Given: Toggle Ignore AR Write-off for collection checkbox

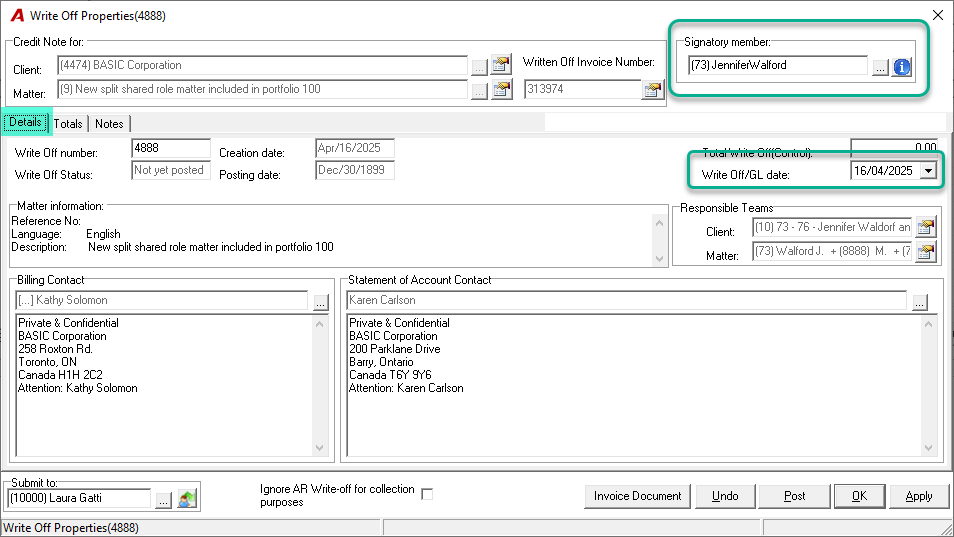Looking at the screenshot, I should [427, 494].
